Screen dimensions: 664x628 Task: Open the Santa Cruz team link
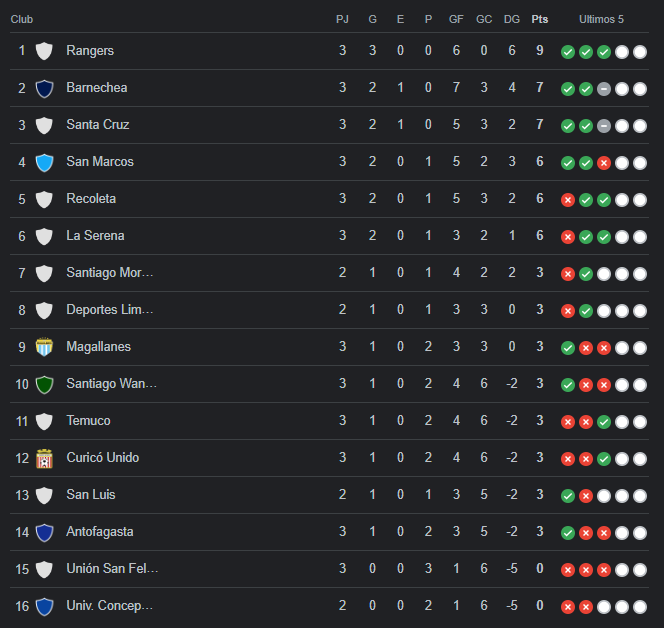[98, 124]
